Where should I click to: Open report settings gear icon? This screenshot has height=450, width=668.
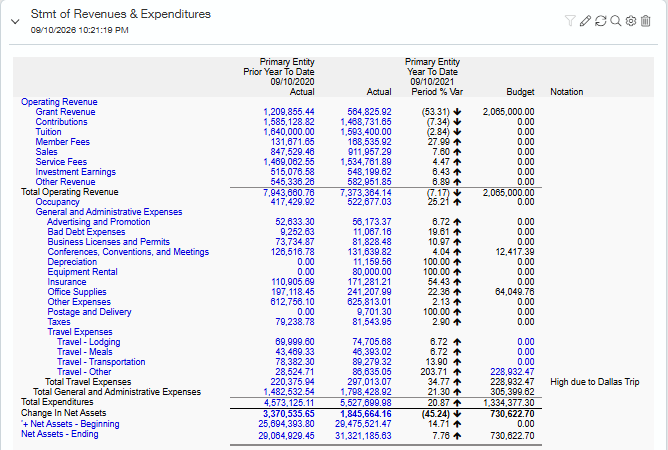pos(631,20)
